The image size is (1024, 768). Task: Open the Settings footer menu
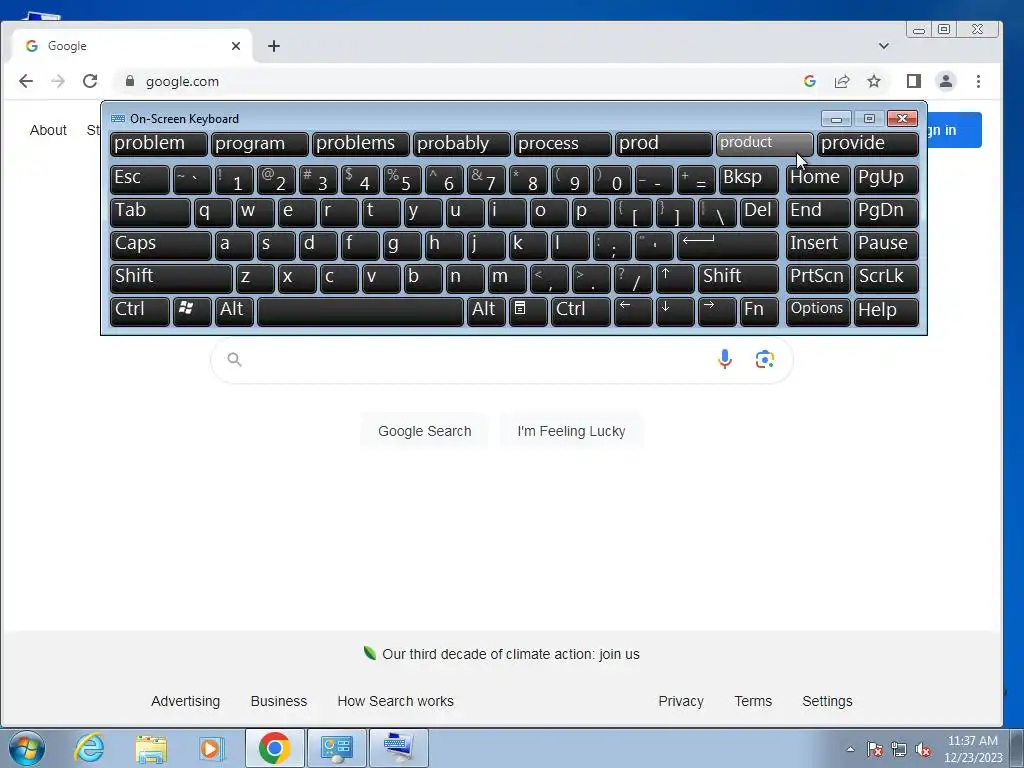[827, 701]
